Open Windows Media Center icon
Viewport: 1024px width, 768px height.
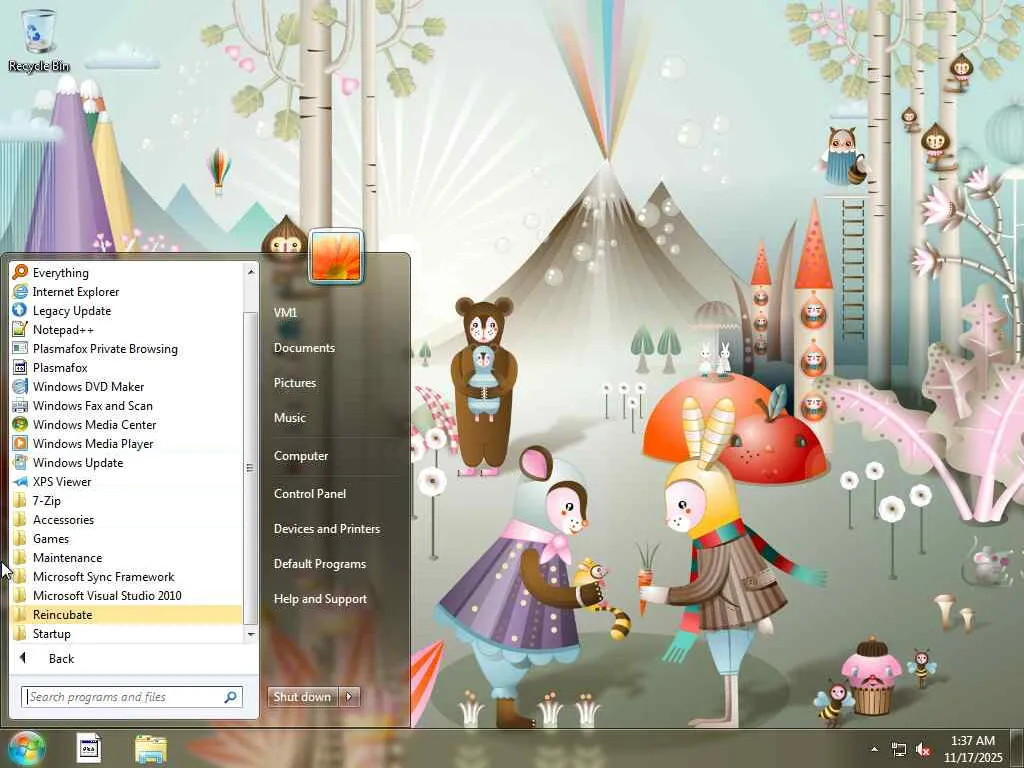pyautogui.click(x=20, y=424)
